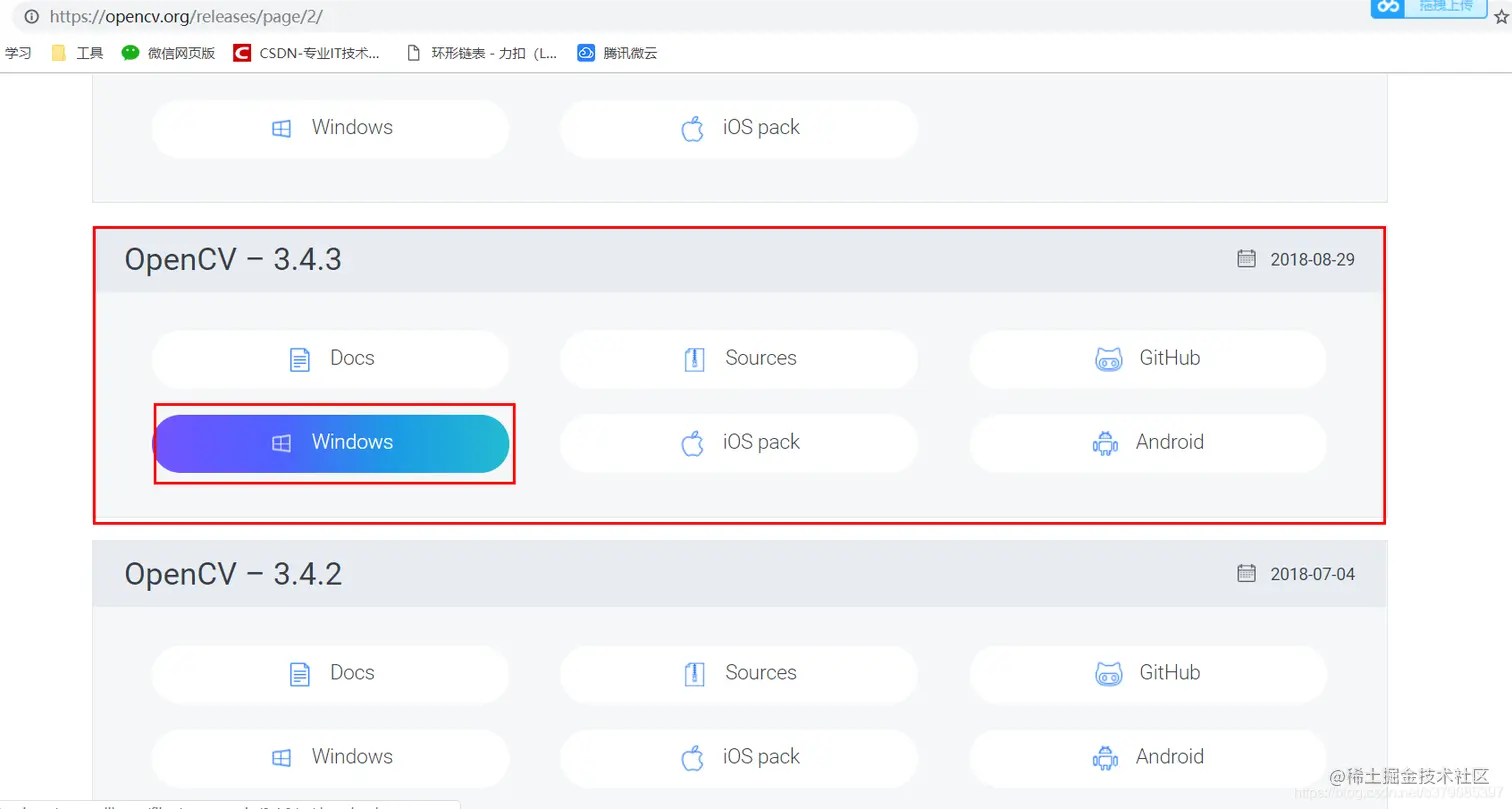Open Docs for OpenCV 3.4.2

click(331, 673)
